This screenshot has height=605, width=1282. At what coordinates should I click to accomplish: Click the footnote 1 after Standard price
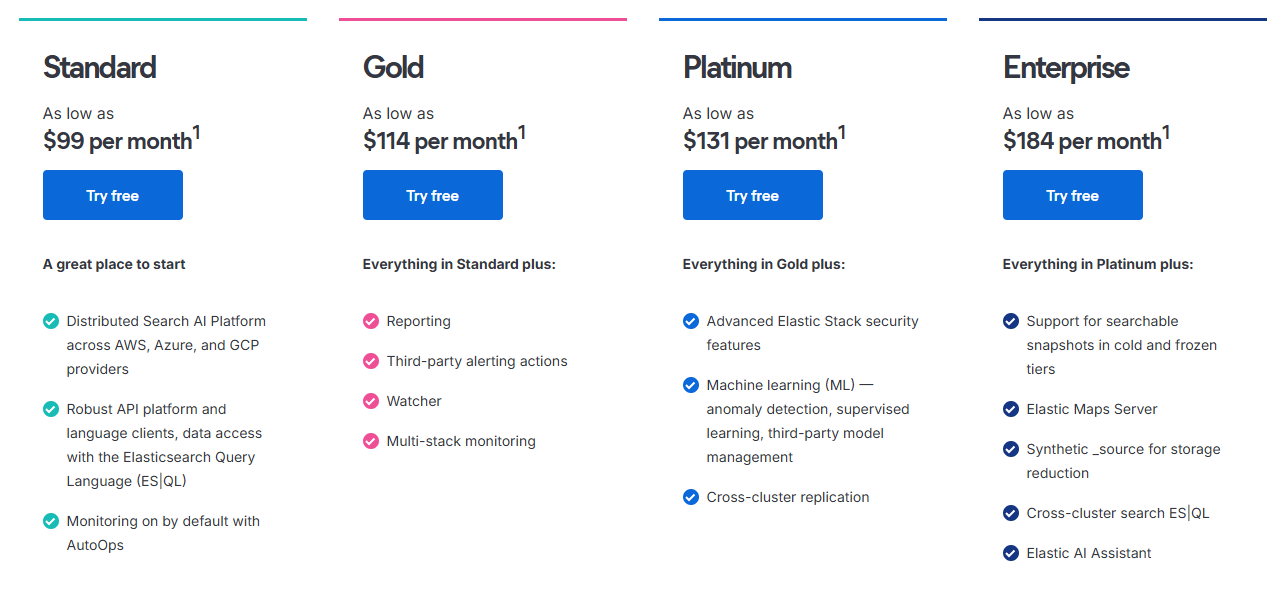(x=197, y=133)
